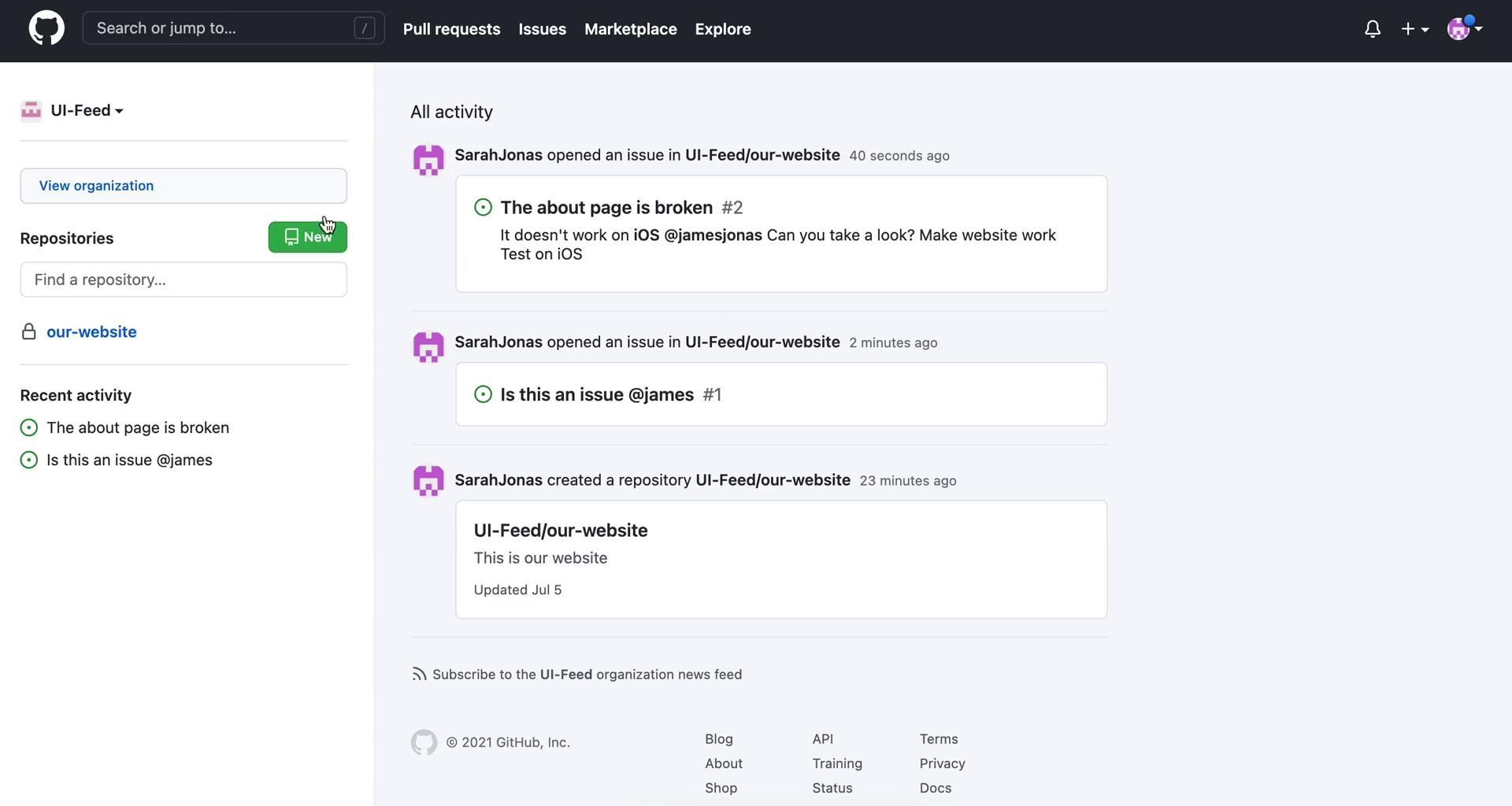Open the plus create-new dropdown
The height and width of the screenshot is (806, 1512).
point(1414,29)
